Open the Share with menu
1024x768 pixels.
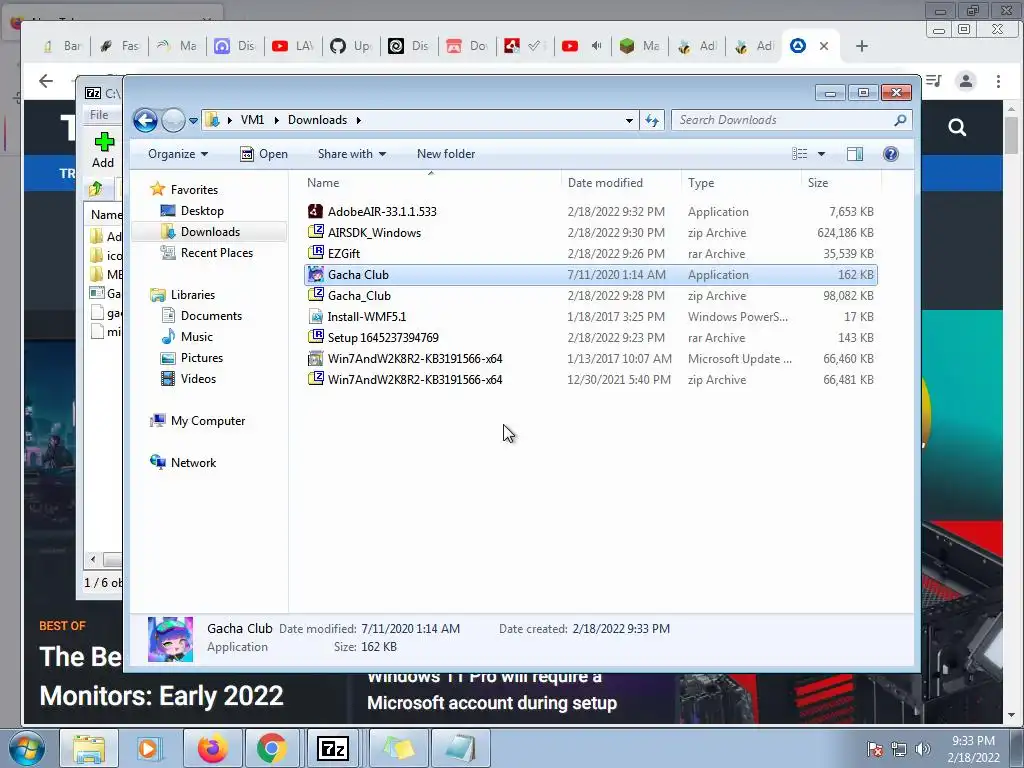351,154
